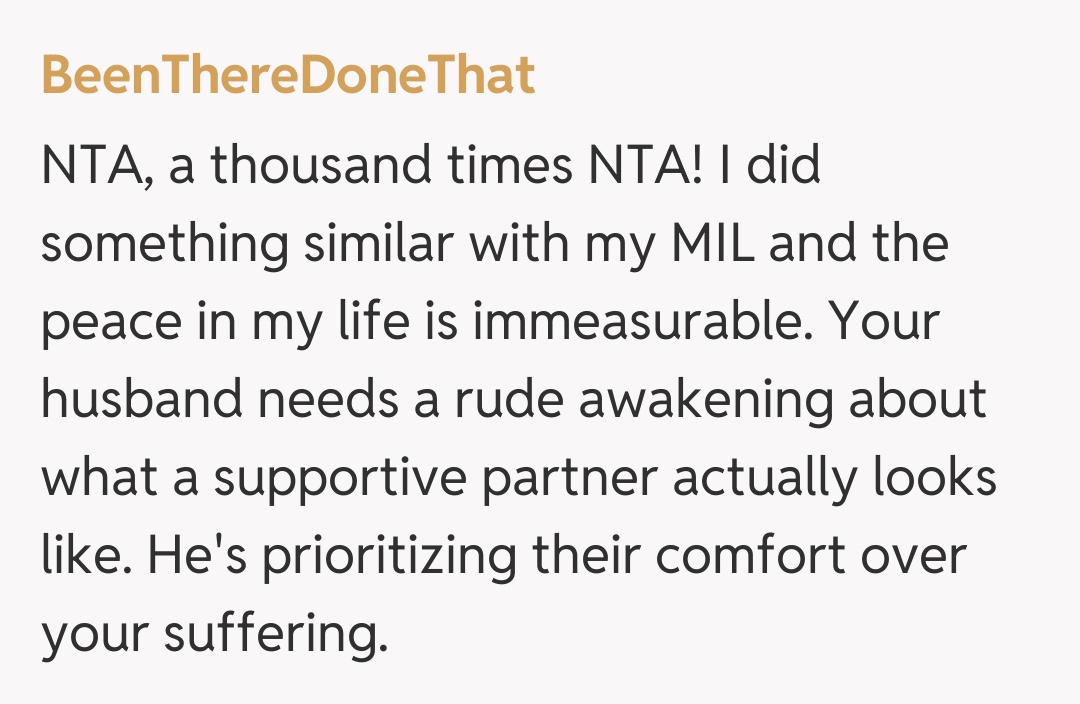Open the BeenThereDoneThat user profile
The image size is (1080, 704).
[x=288, y=76]
